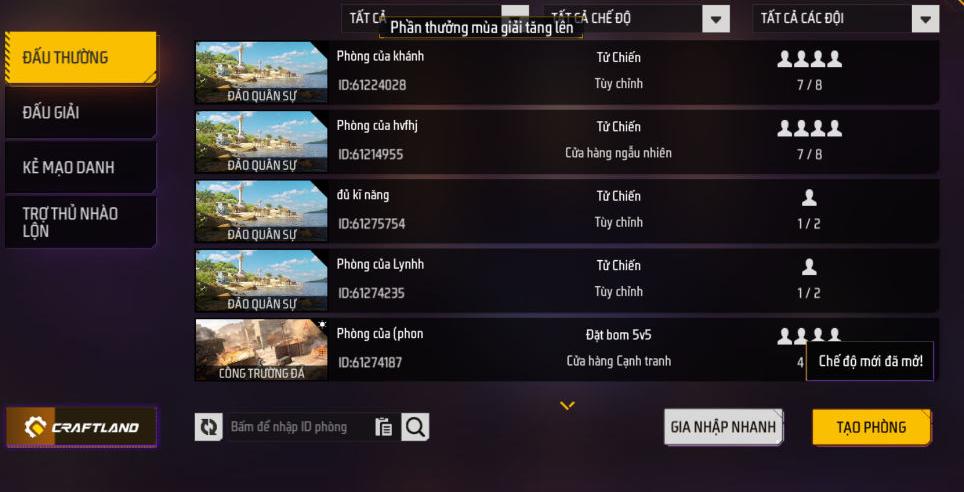
Task: Focus the room ID input field
Action: (298, 427)
